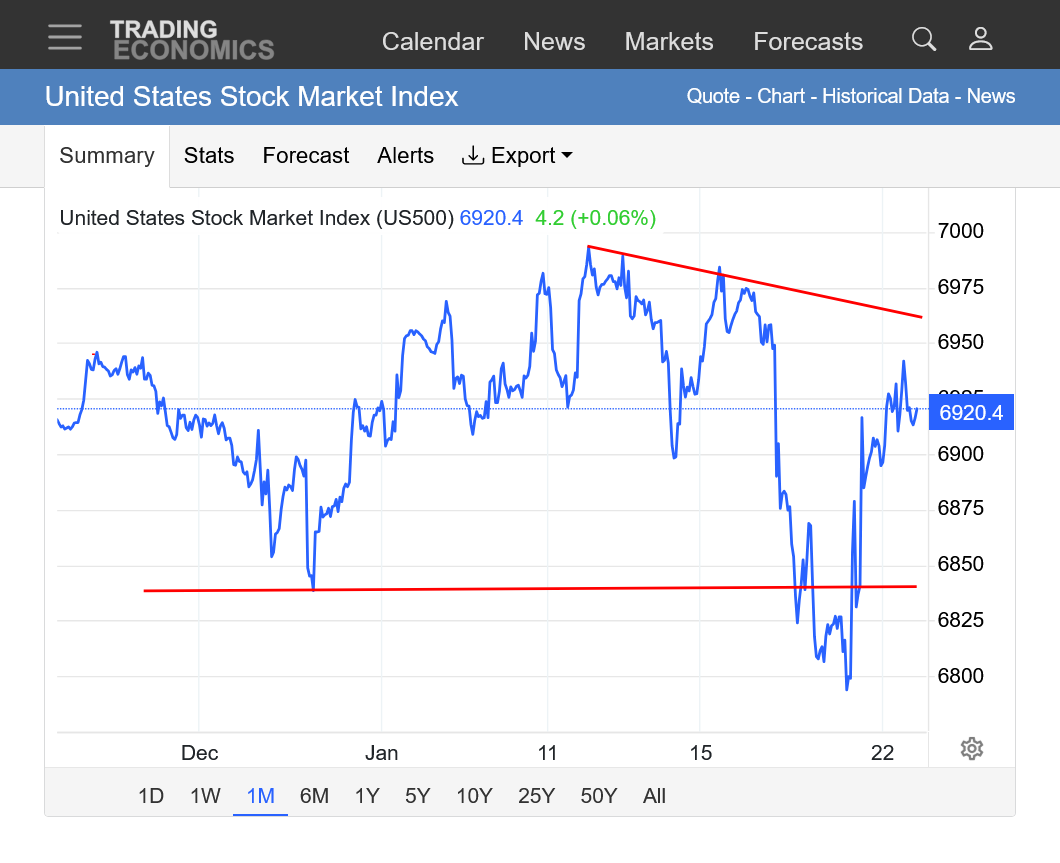Switch to the Stats tab

tap(209, 156)
